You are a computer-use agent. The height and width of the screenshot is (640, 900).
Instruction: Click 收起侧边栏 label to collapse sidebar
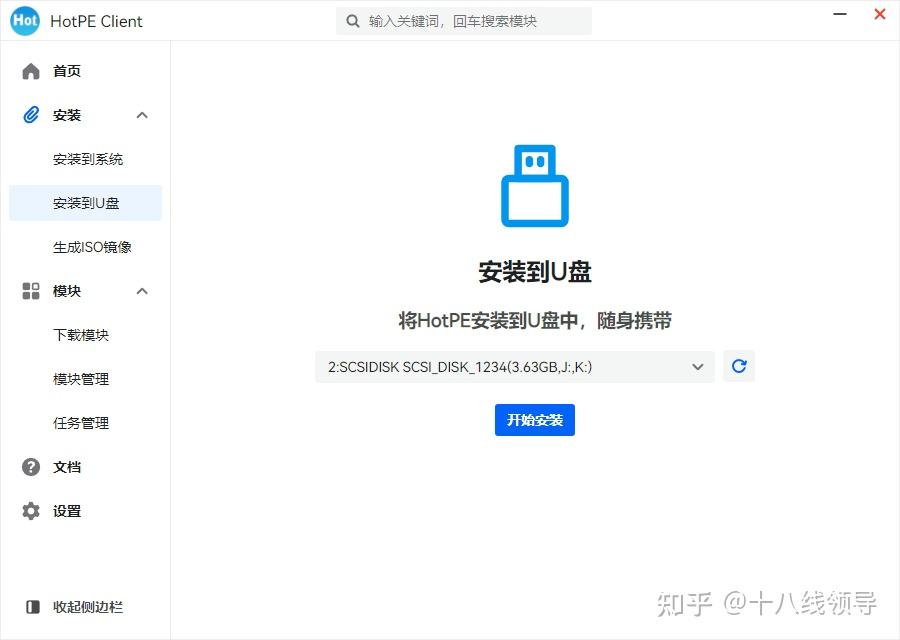tap(88, 607)
